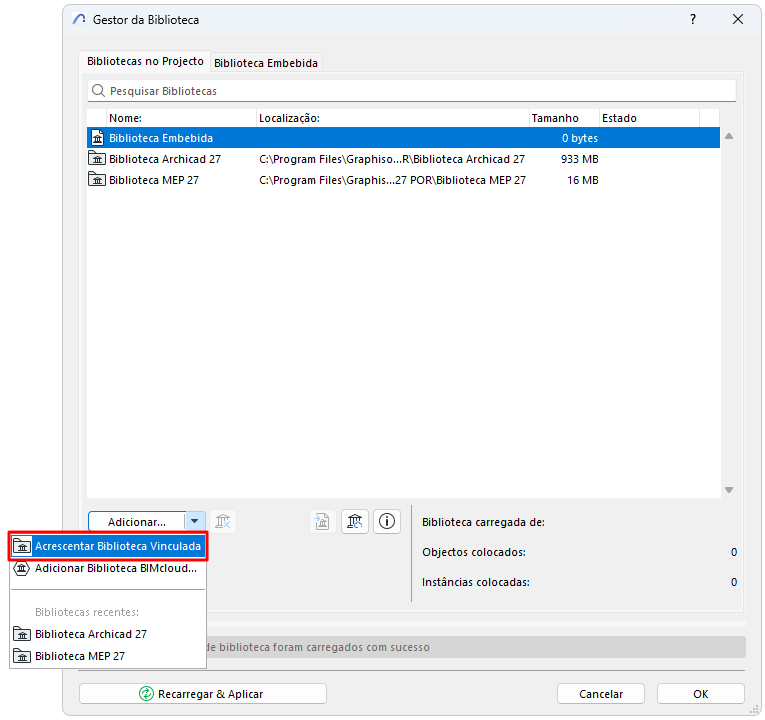Image resolution: width=765 pixels, height=720 pixels.
Task: Open the Adicionar dropdown arrow
Action: click(x=195, y=521)
